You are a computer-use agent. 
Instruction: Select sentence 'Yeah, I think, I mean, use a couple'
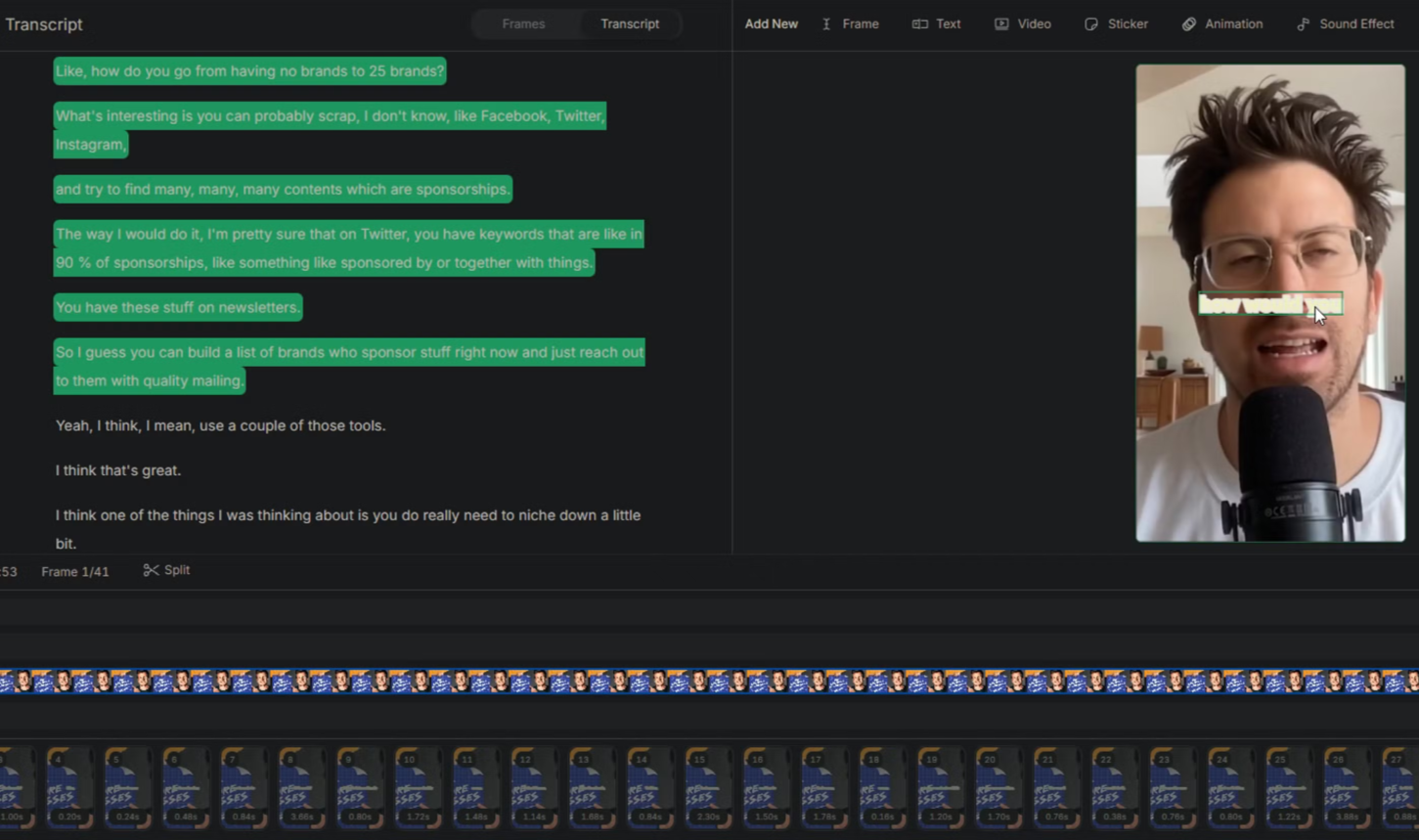point(220,425)
